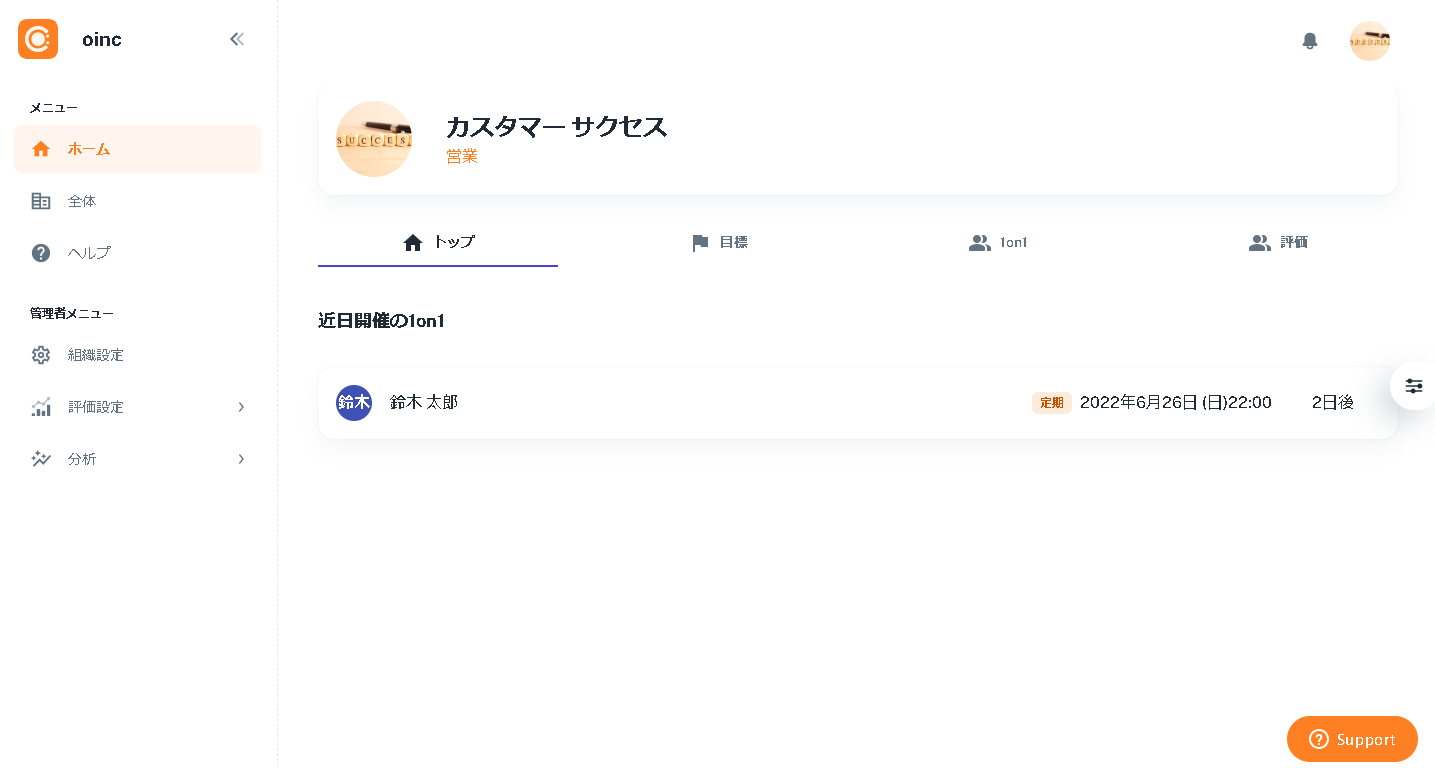Viewport: 1435px width, 768px height.
Task: Click the カスタマーサクセス profile image
Action: pyautogui.click(x=374, y=139)
